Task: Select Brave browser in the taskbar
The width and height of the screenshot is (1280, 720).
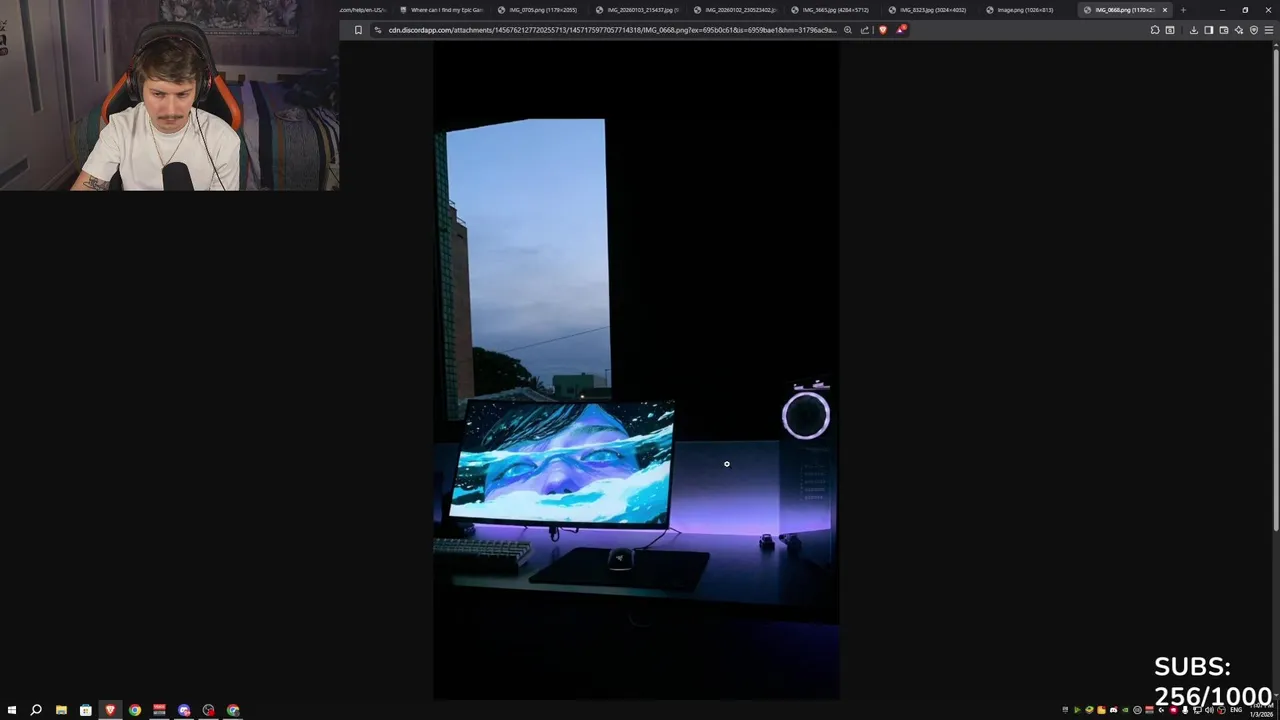Action: [x=110, y=710]
